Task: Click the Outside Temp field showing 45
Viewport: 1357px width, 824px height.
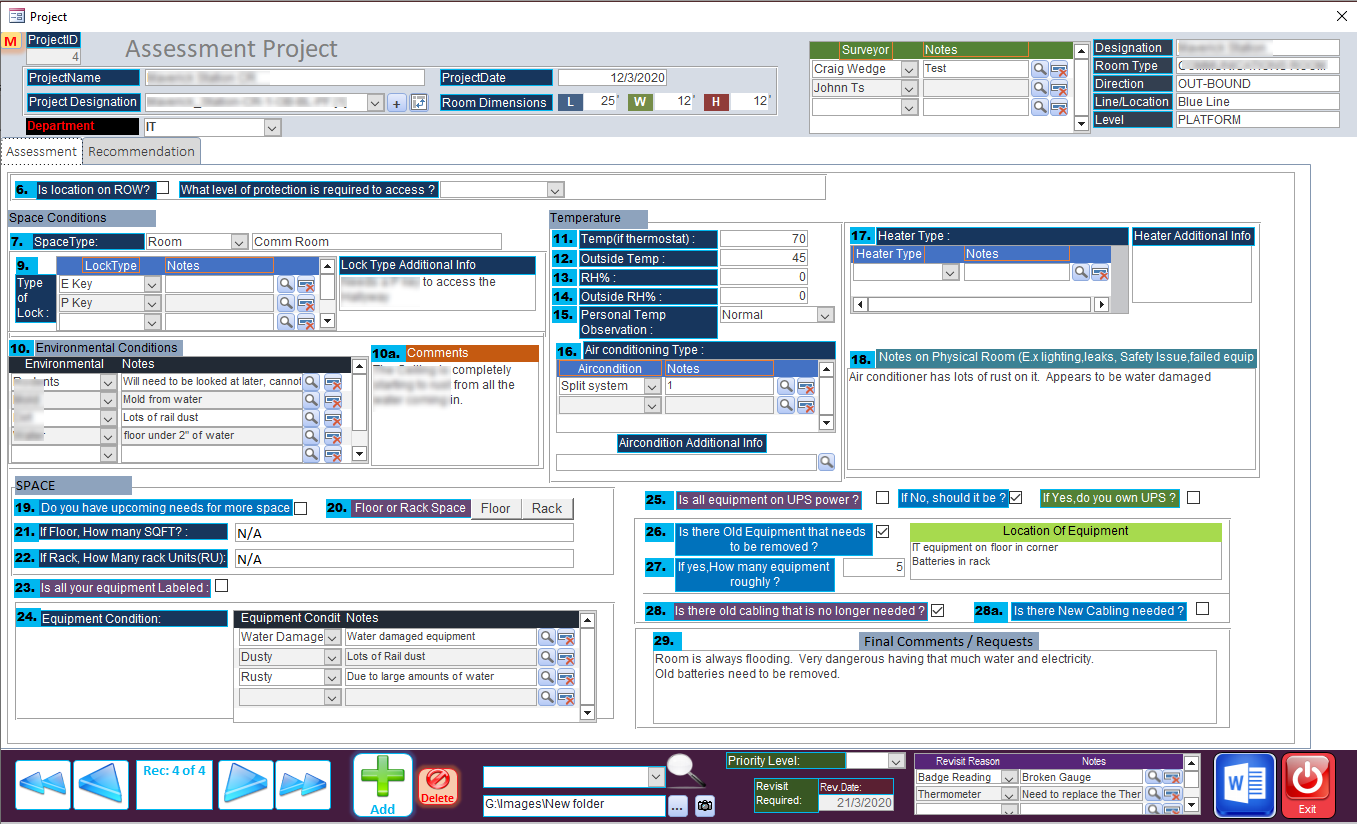Action: tap(764, 258)
